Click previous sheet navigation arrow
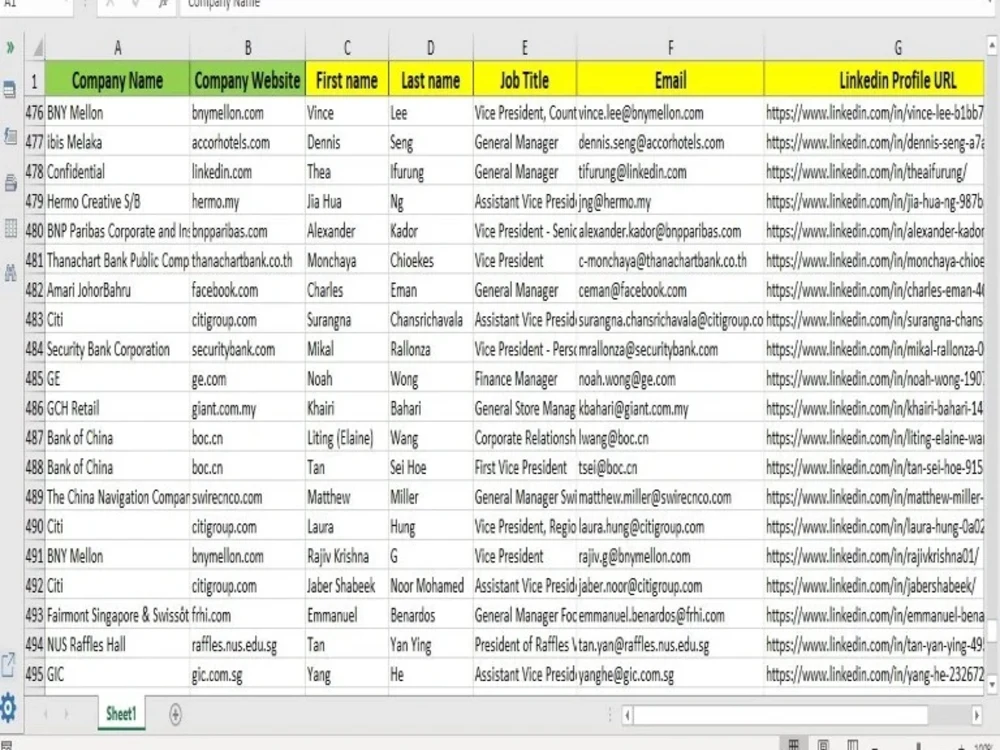The height and width of the screenshot is (750, 1000). 46,714
